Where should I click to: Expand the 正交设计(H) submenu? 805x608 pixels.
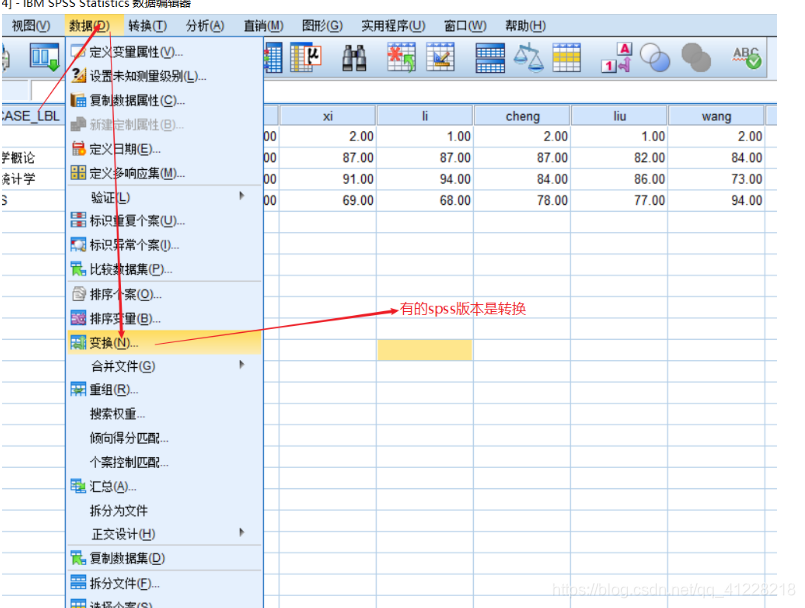click(x=164, y=534)
